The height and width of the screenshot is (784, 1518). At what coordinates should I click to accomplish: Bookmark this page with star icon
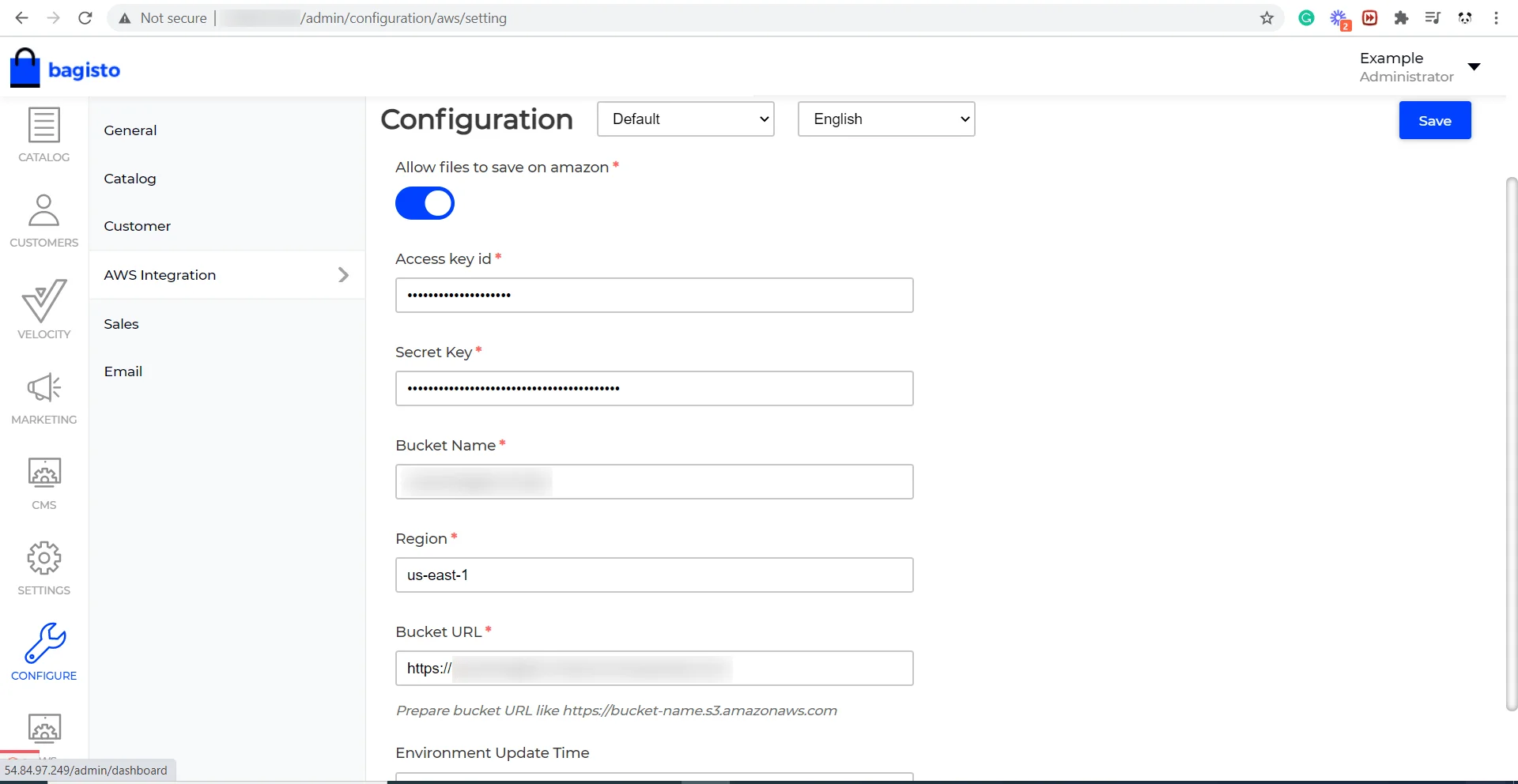click(1267, 17)
